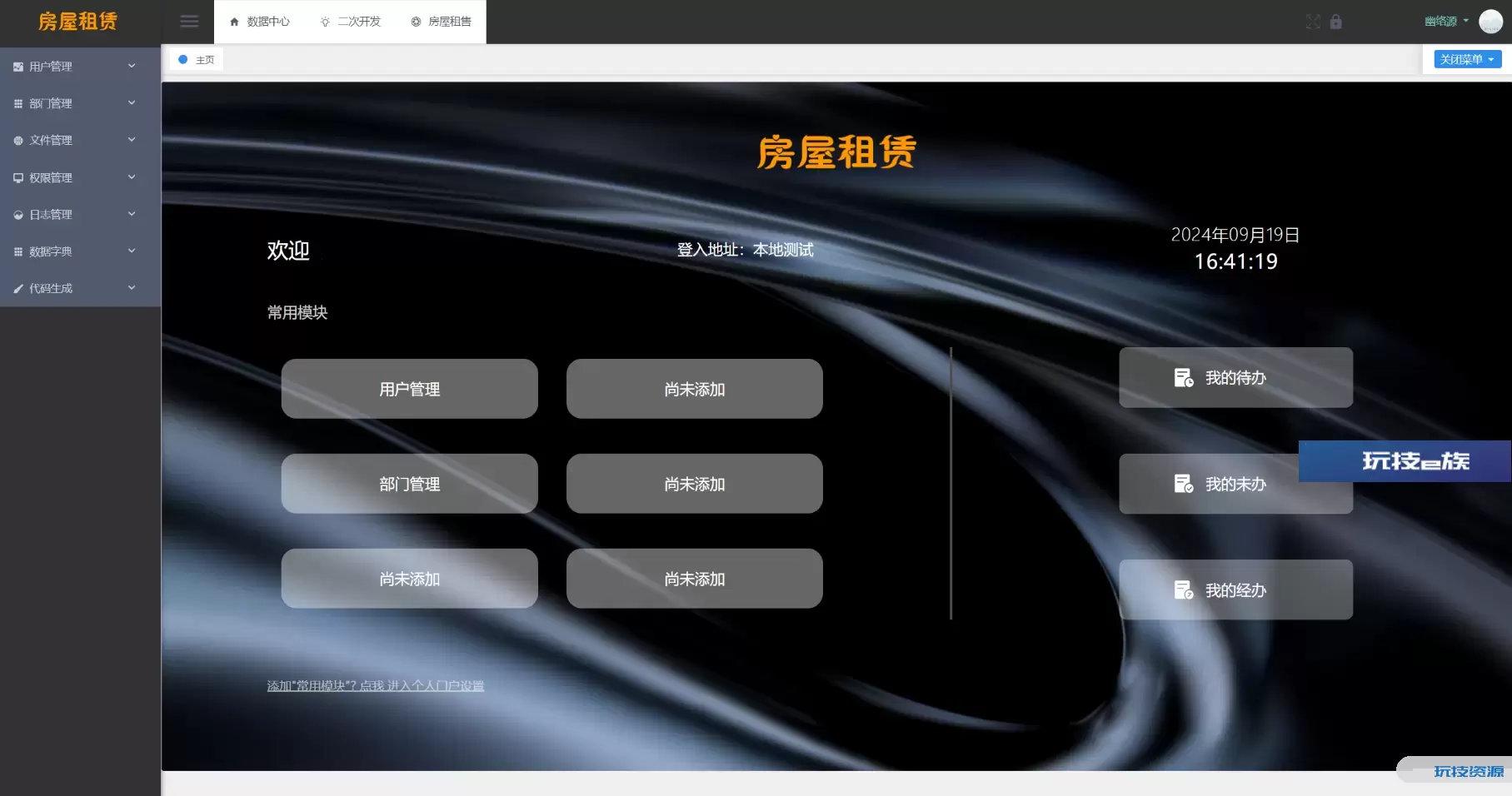Click the date 2024年09月19日

[1235, 235]
